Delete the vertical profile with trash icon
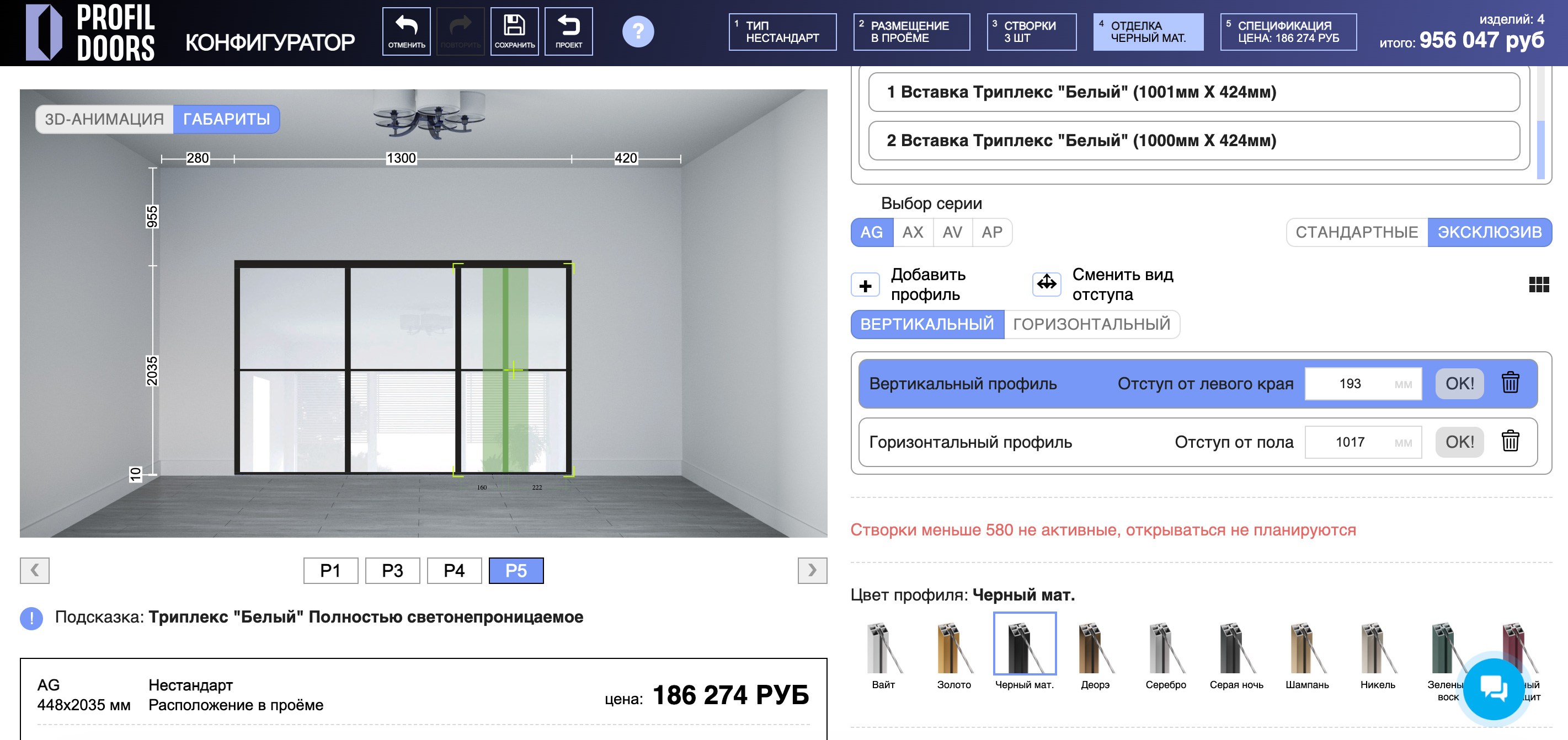Image resolution: width=1568 pixels, height=740 pixels. coord(1510,383)
